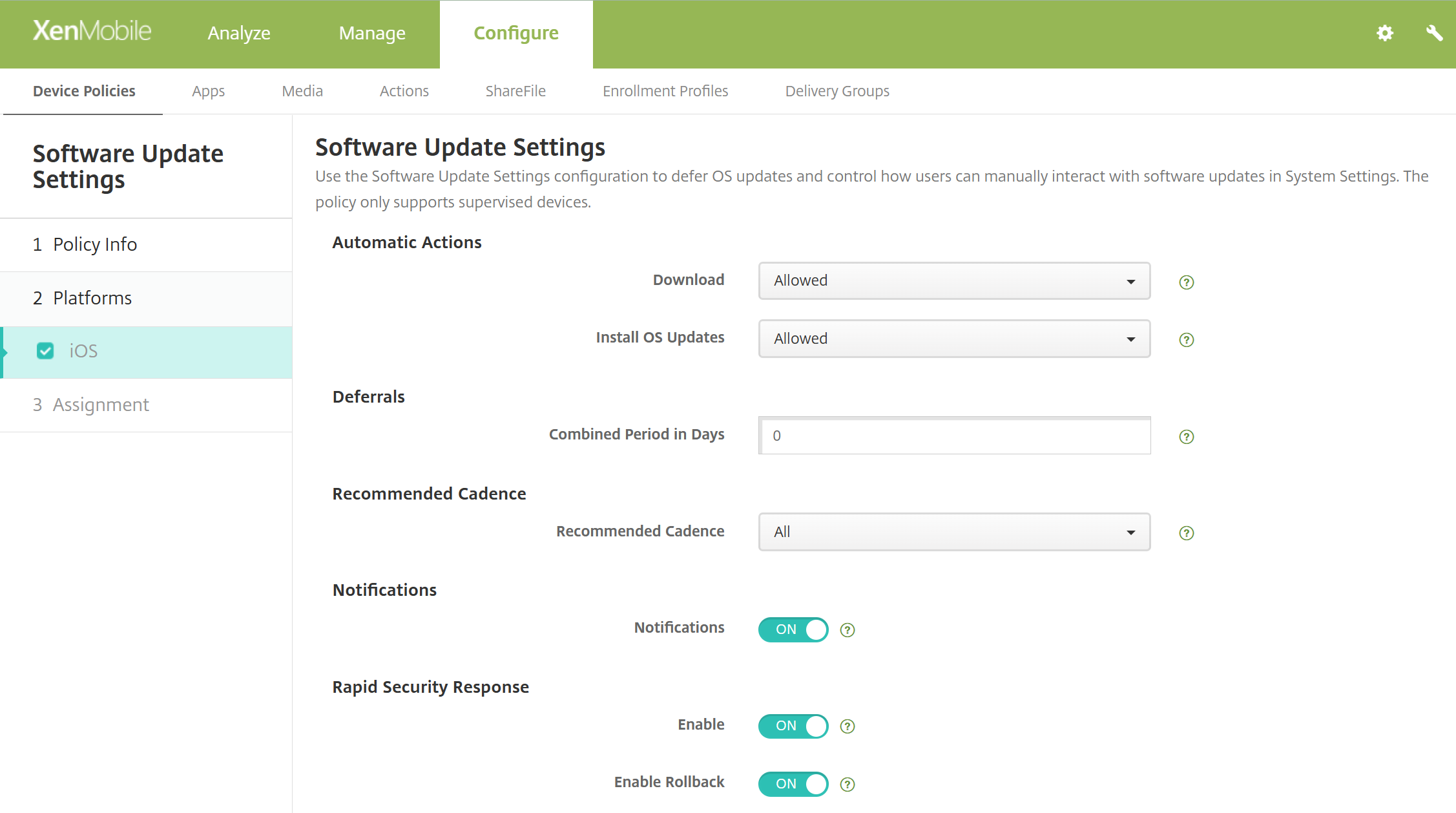Open the Enrollment Profiles tab
Viewport: 1456px width, 813px height.
(x=665, y=91)
